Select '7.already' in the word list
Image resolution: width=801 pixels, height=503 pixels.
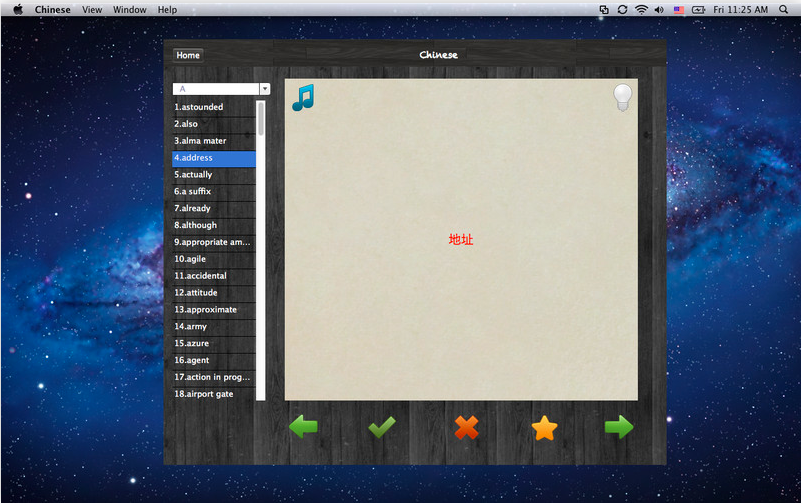tap(214, 208)
